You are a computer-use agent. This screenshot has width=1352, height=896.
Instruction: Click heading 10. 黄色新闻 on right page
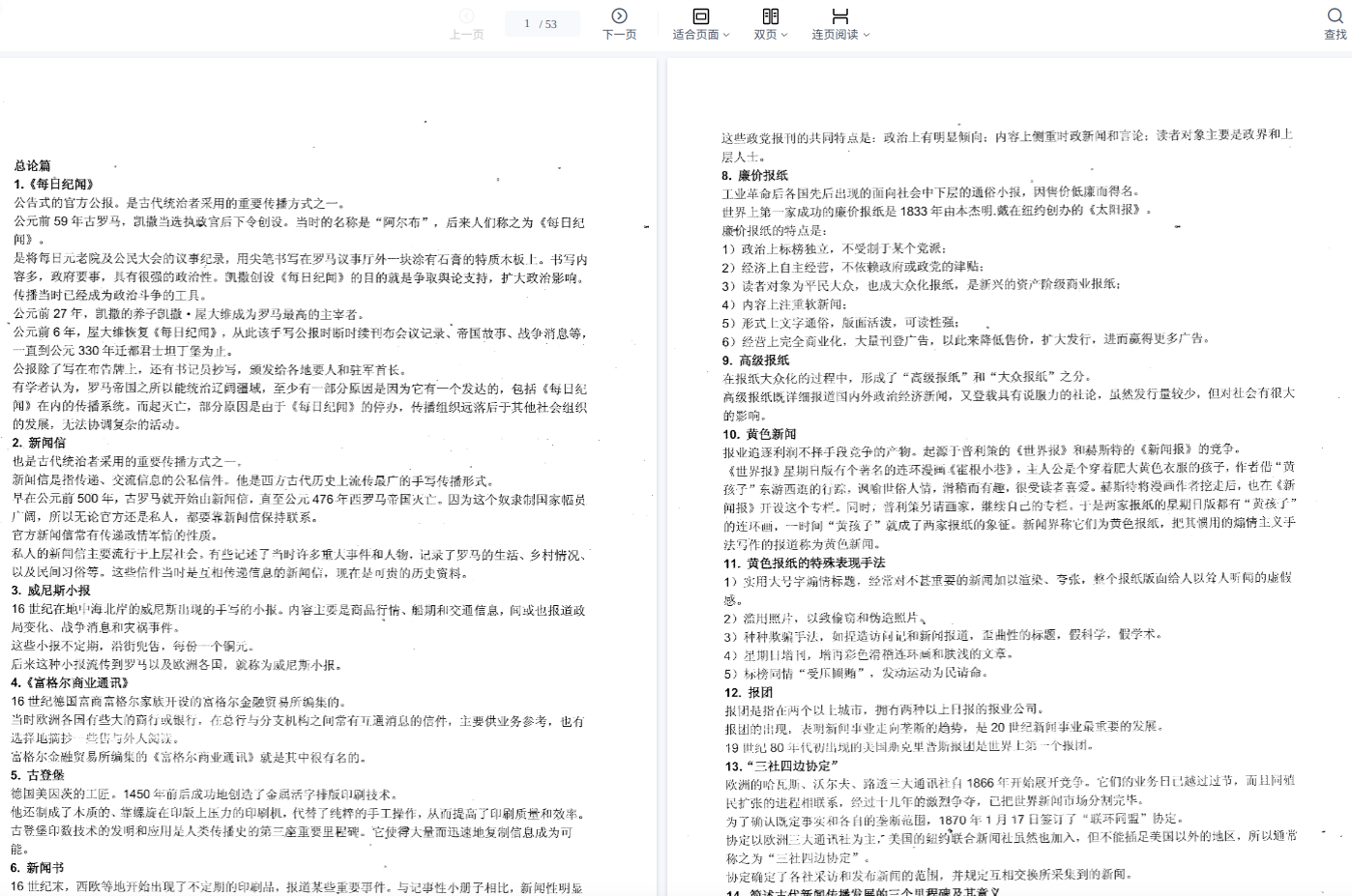click(760, 434)
